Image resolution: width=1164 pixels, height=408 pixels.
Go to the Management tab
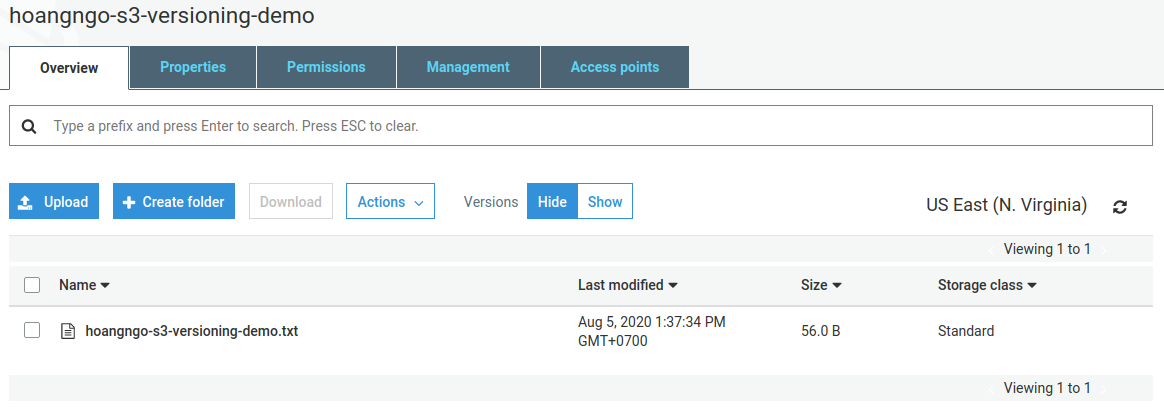coord(468,67)
